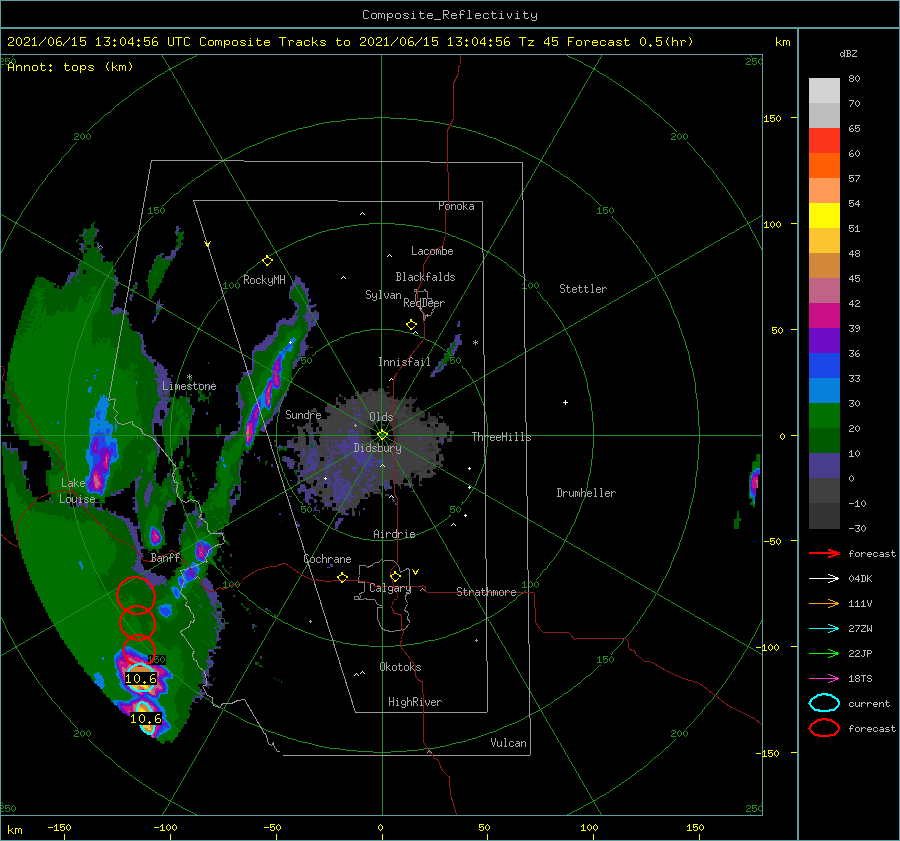Click the Innisfail town label
This screenshot has height=841, width=900.
pos(404,362)
